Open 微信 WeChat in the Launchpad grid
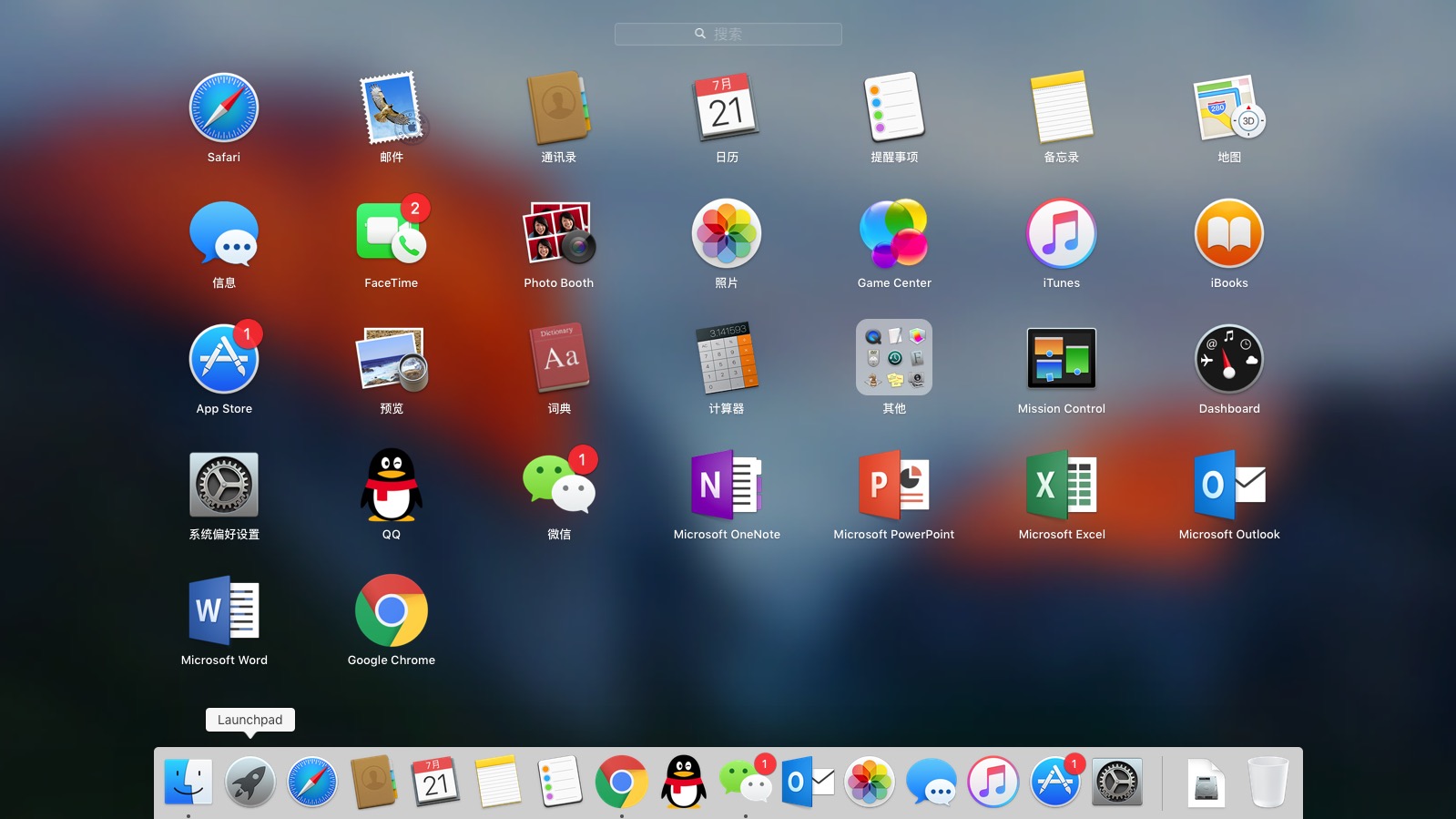 (559, 485)
